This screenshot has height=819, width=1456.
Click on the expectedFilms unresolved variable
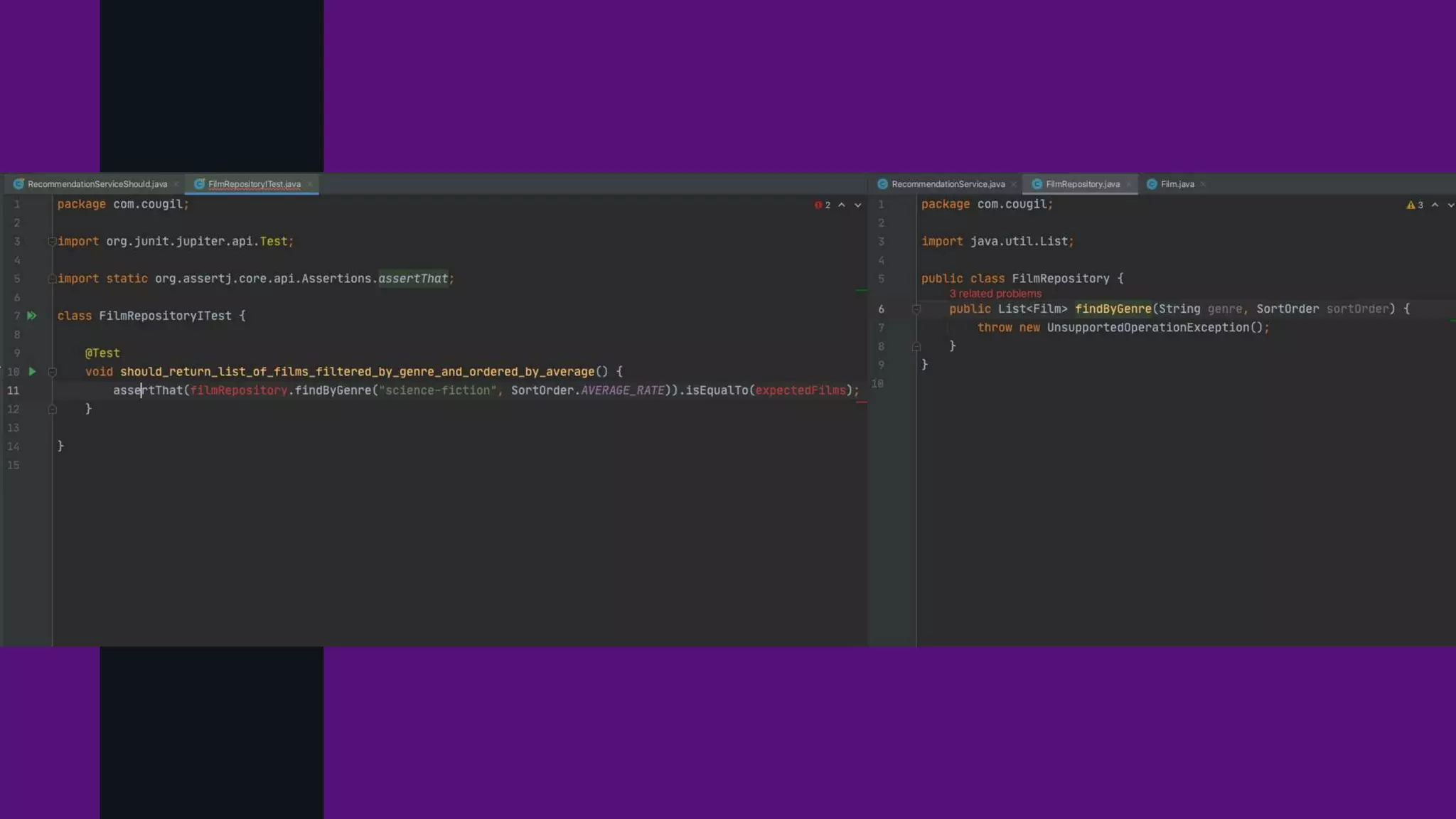click(800, 390)
